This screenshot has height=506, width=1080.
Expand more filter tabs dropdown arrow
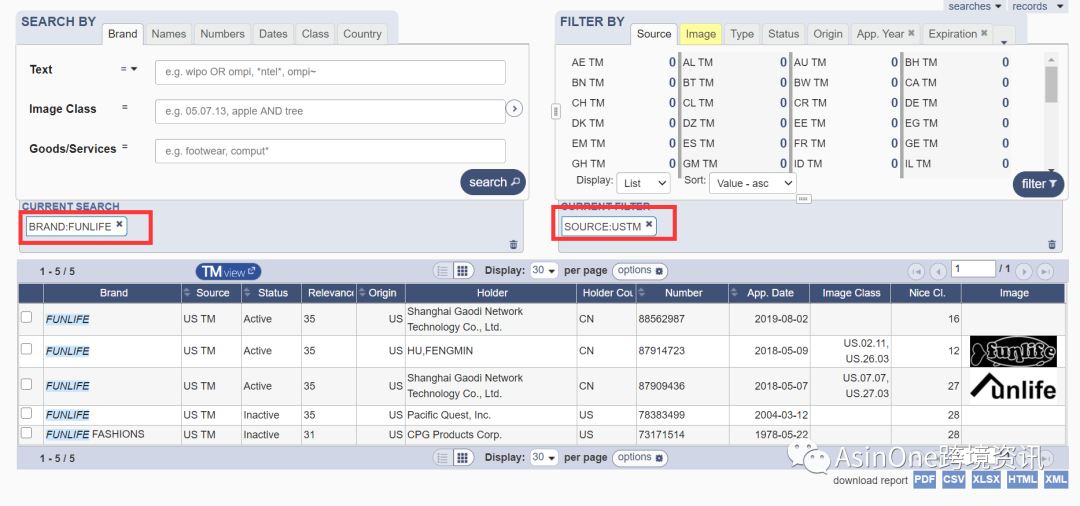1004,41
